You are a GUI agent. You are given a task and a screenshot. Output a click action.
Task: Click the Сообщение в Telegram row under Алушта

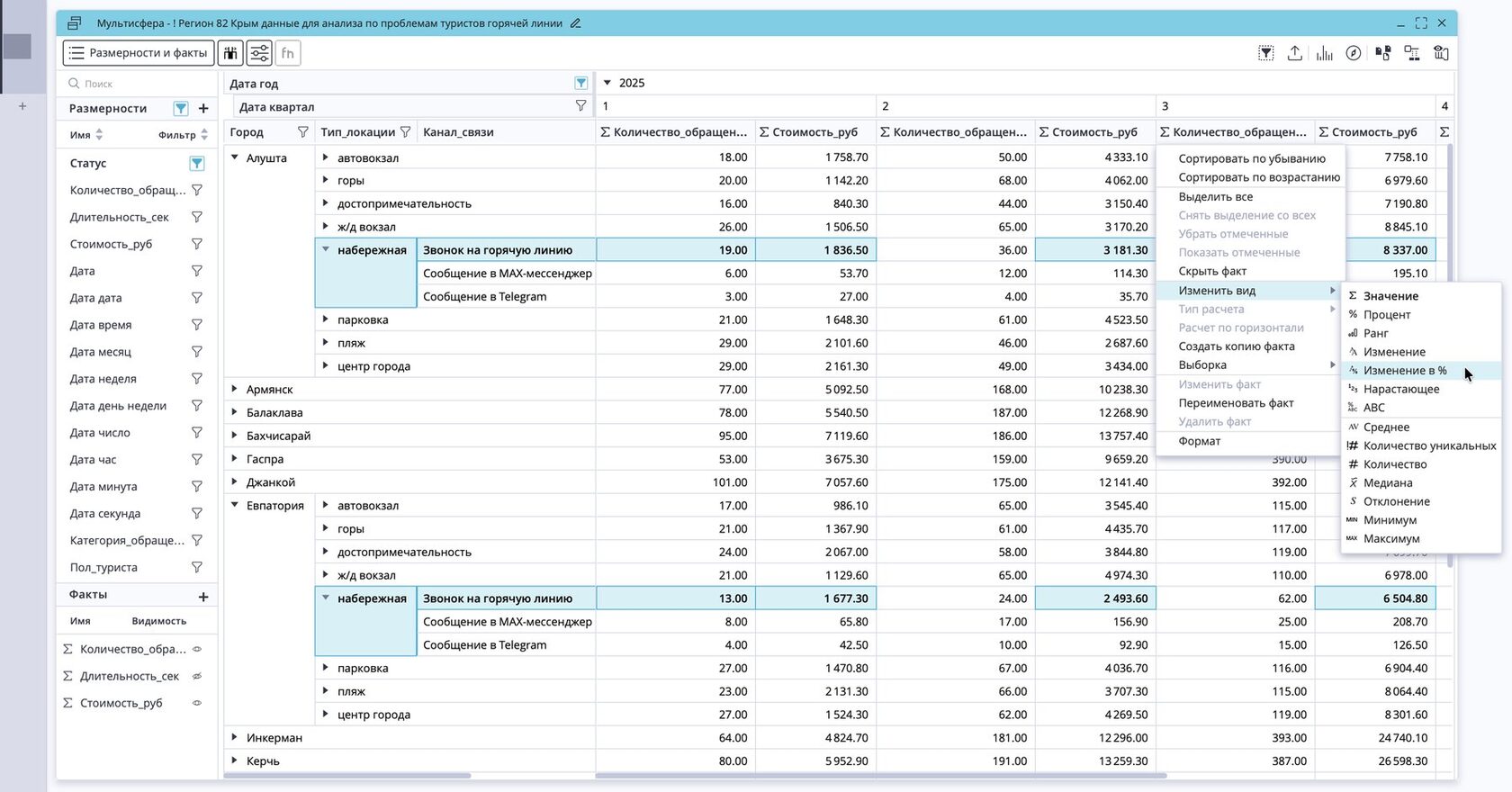(506, 296)
